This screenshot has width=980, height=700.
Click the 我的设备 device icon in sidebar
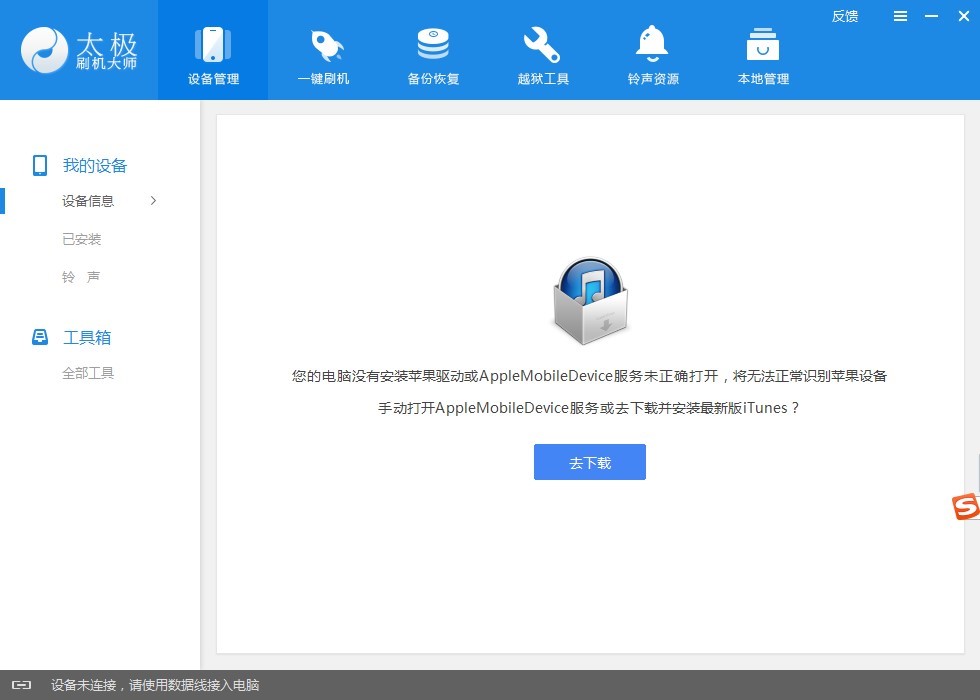[x=38, y=165]
